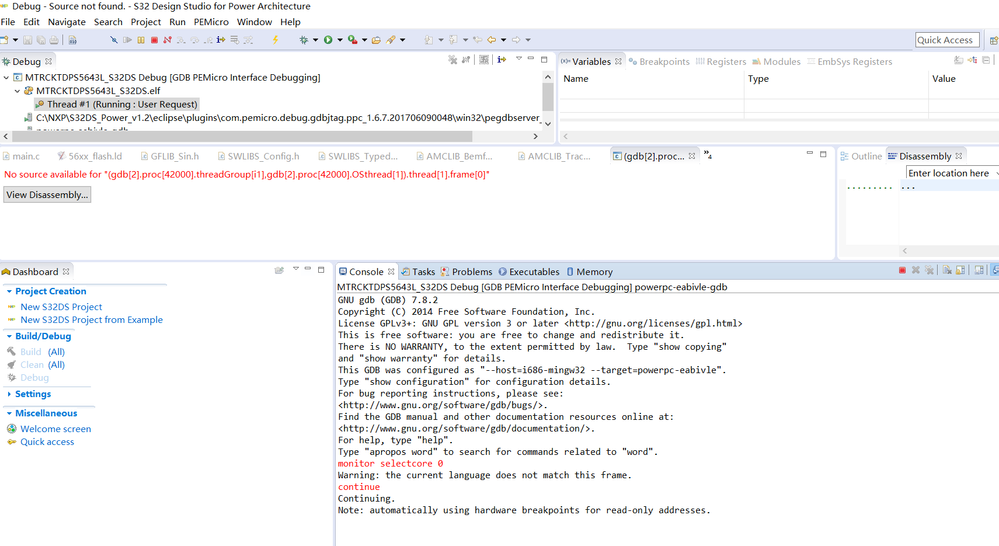Open the Navigate menu
Viewport: 999px width, 546px height.
tap(66, 22)
